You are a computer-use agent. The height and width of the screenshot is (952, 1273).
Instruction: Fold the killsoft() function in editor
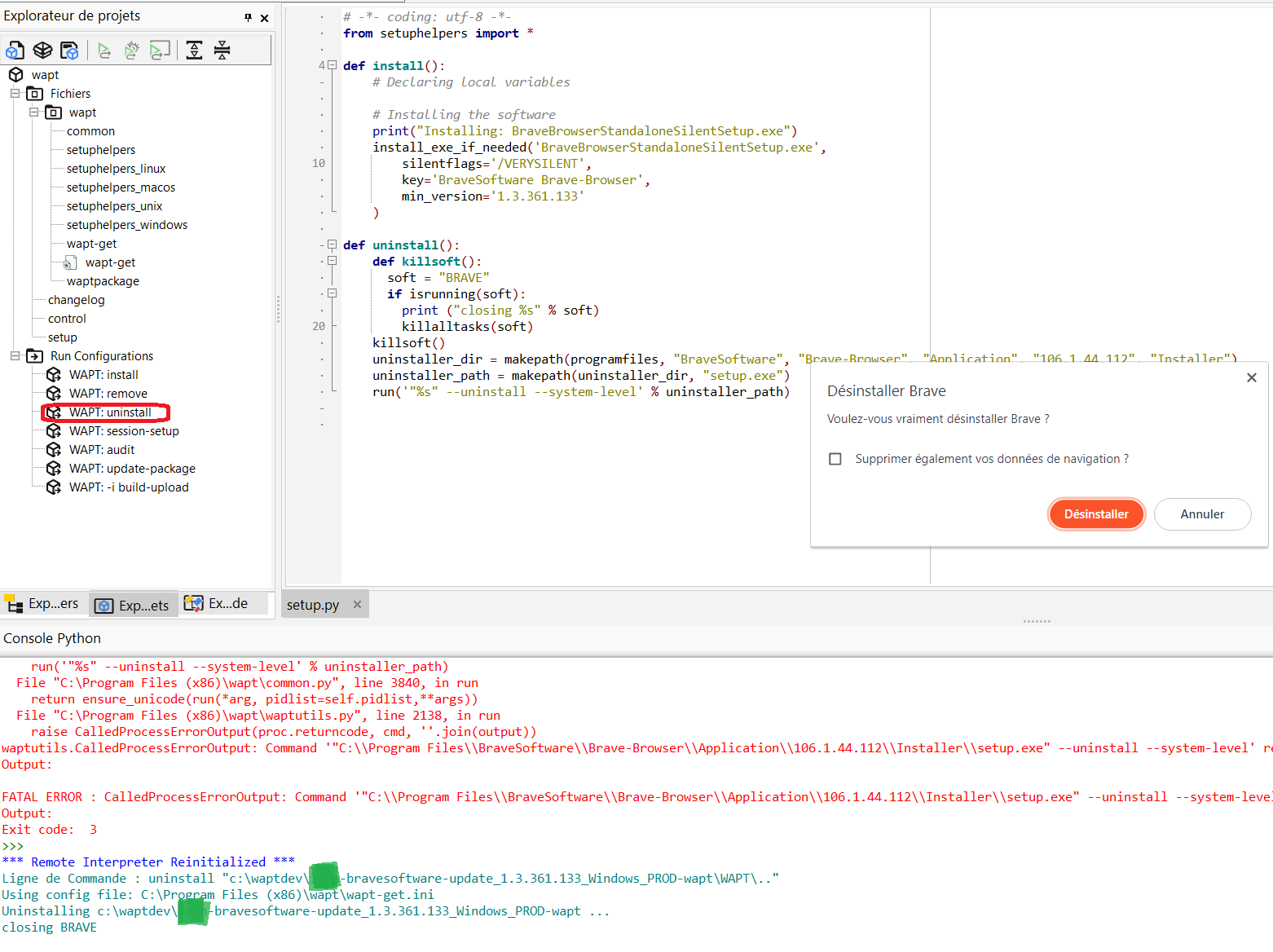[332, 261]
